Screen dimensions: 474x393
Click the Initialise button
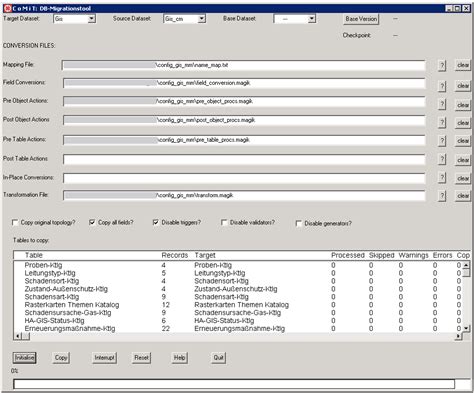[x=25, y=358]
